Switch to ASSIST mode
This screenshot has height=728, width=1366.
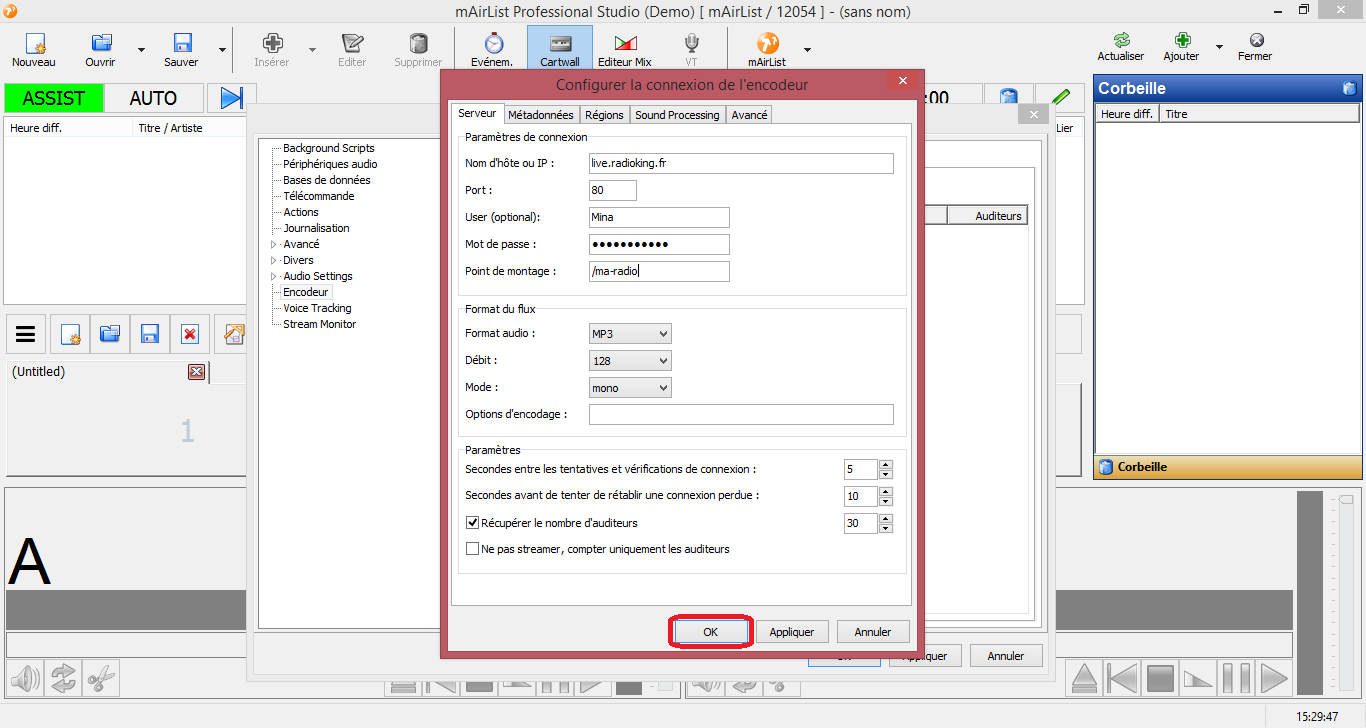click(54, 98)
